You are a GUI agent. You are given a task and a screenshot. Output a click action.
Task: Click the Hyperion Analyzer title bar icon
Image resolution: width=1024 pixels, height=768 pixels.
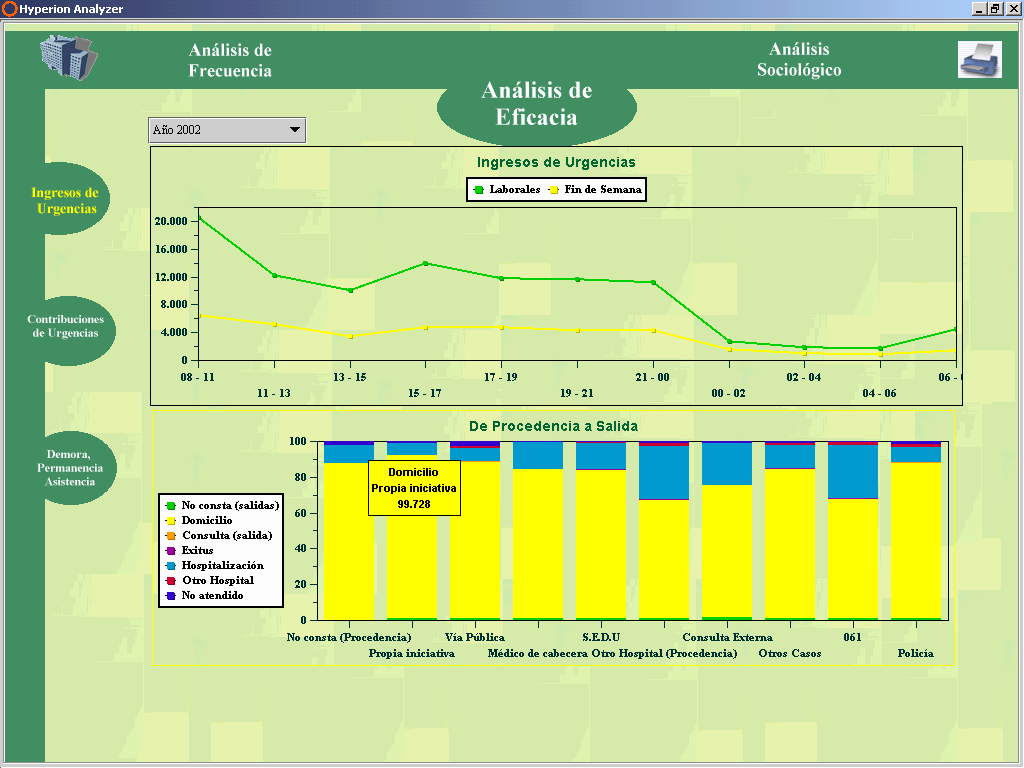click(x=9, y=8)
